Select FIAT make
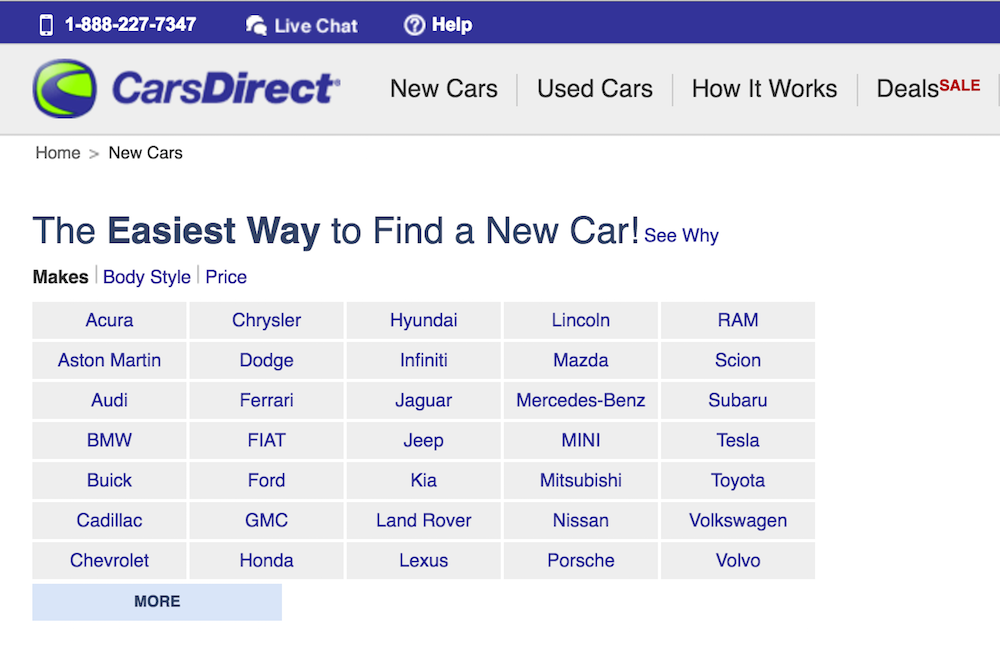 point(267,440)
